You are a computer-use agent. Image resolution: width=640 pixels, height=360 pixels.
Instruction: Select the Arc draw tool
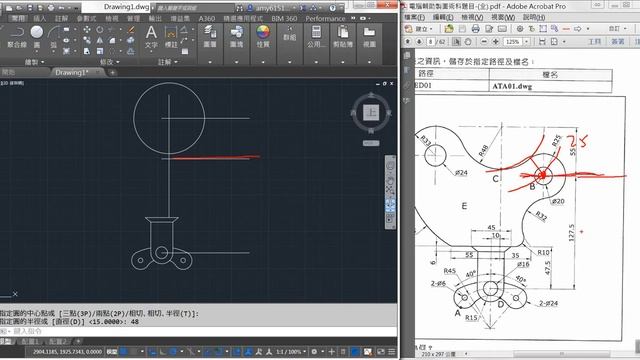tap(53, 36)
